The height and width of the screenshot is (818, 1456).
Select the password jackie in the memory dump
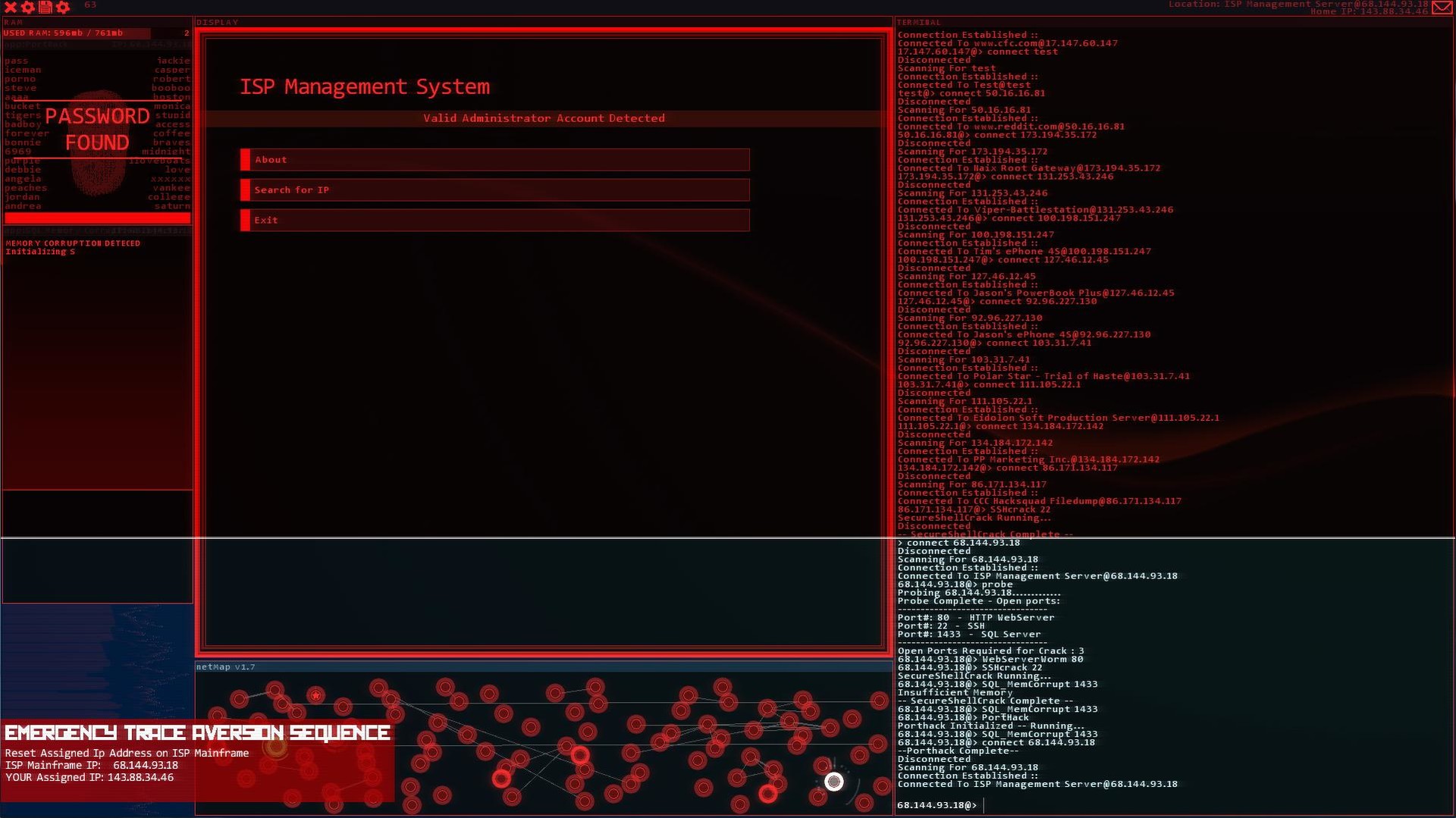tap(174, 60)
